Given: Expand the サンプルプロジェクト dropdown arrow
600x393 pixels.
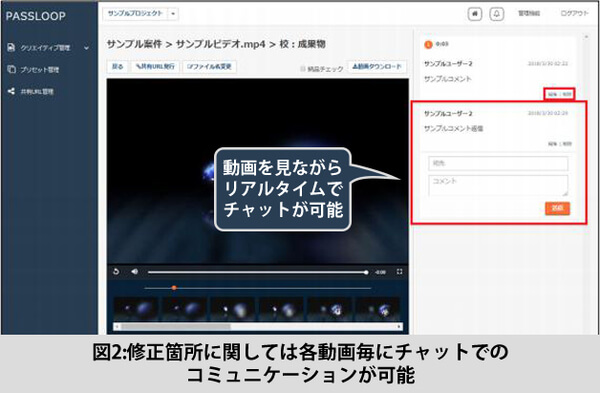Looking at the screenshot, I should (173, 14).
